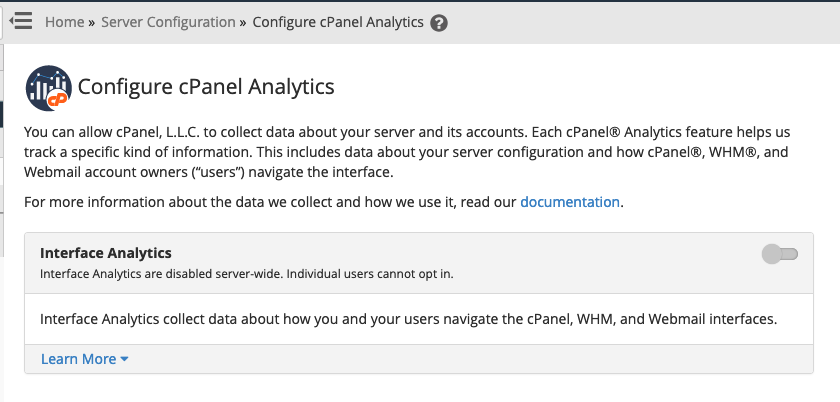Open the help question mark icon
Screen dimensions: 840x402
click(438, 22)
